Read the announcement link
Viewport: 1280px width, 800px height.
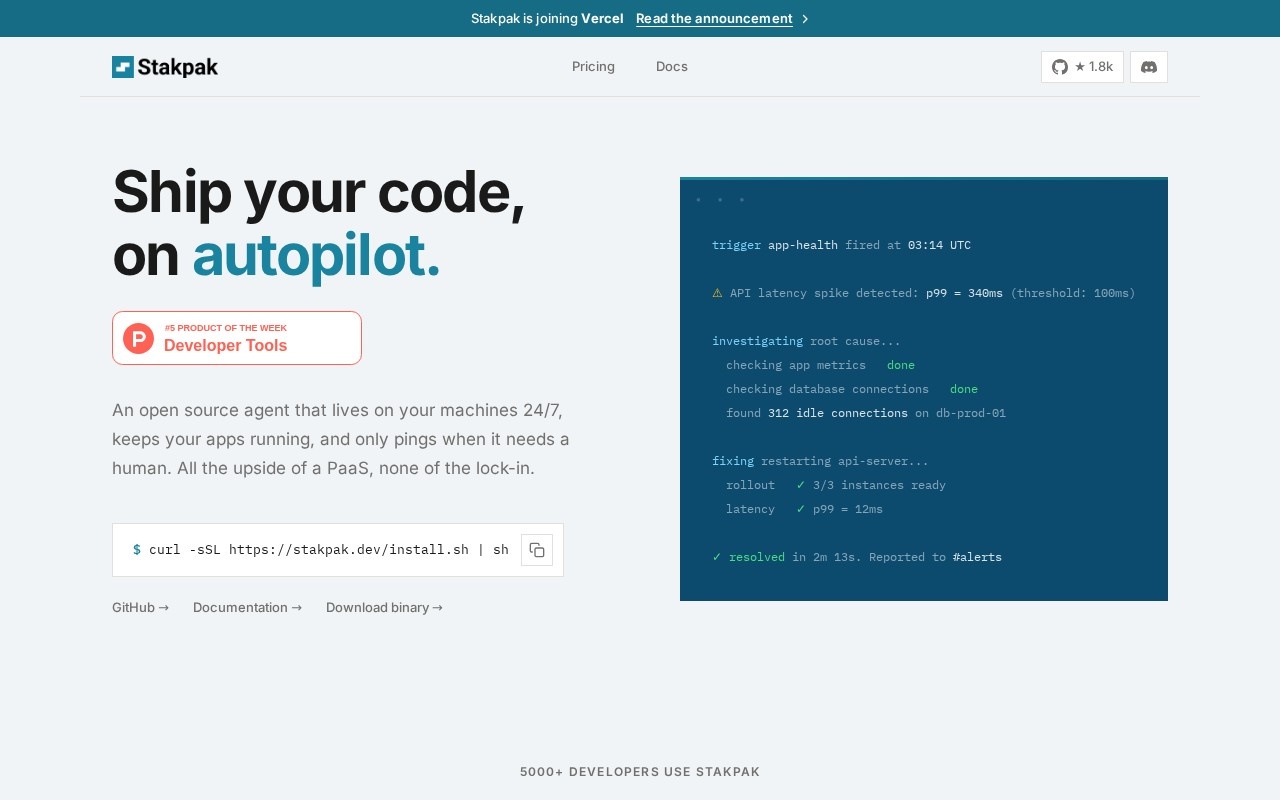point(714,19)
